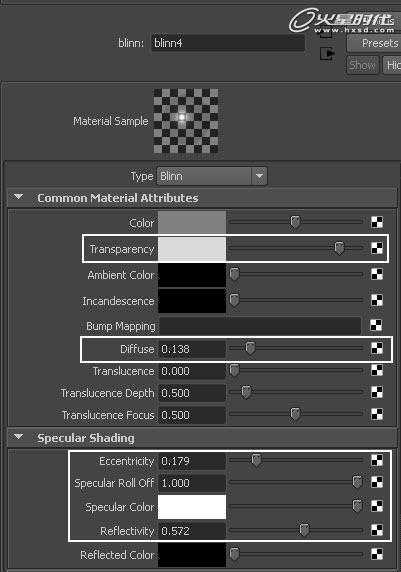The image size is (401, 572).
Task: Click the Eccentricity value field 0.179
Action: coord(192,461)
